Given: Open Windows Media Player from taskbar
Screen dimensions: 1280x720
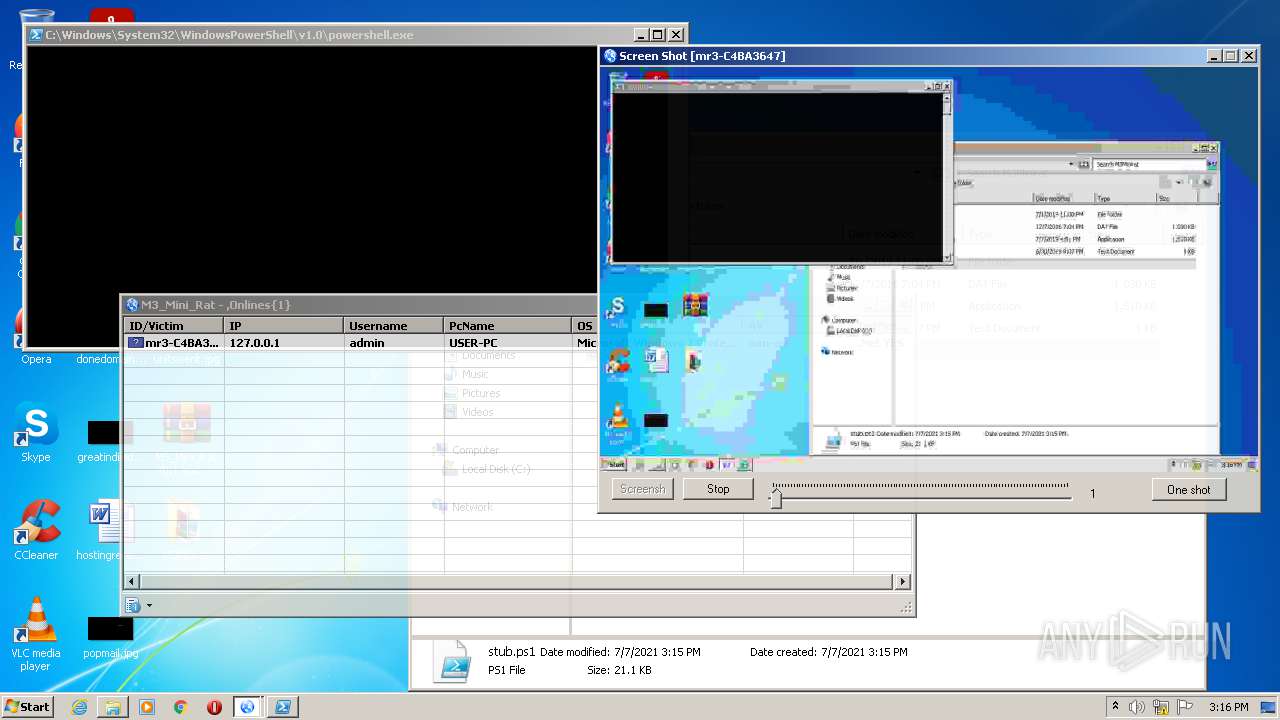Looking at the screenshot, I should 147,707.
